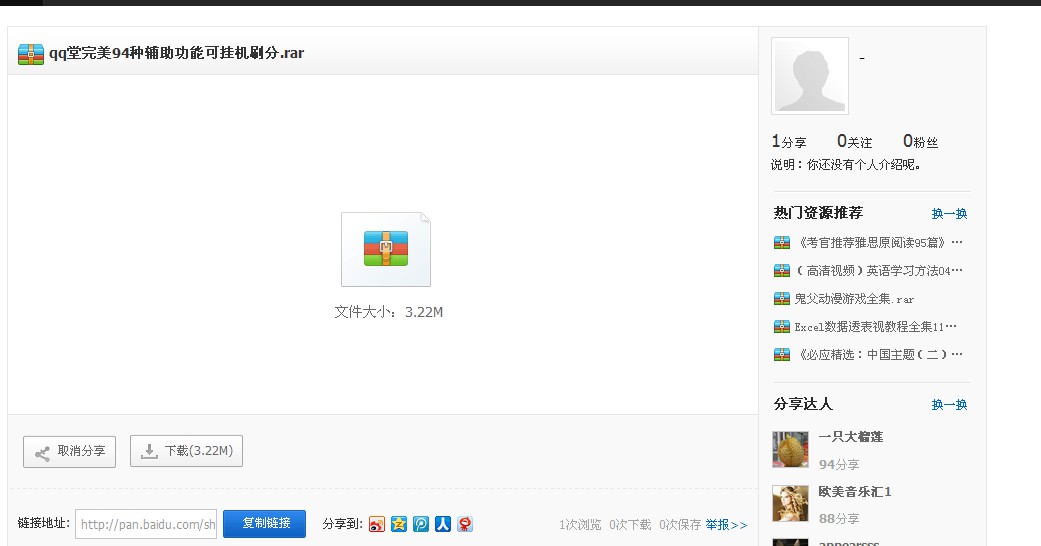Open 一只大榴莲 sharer profile name
This screenshot has height=546, width=1041.
coord(851,436)
